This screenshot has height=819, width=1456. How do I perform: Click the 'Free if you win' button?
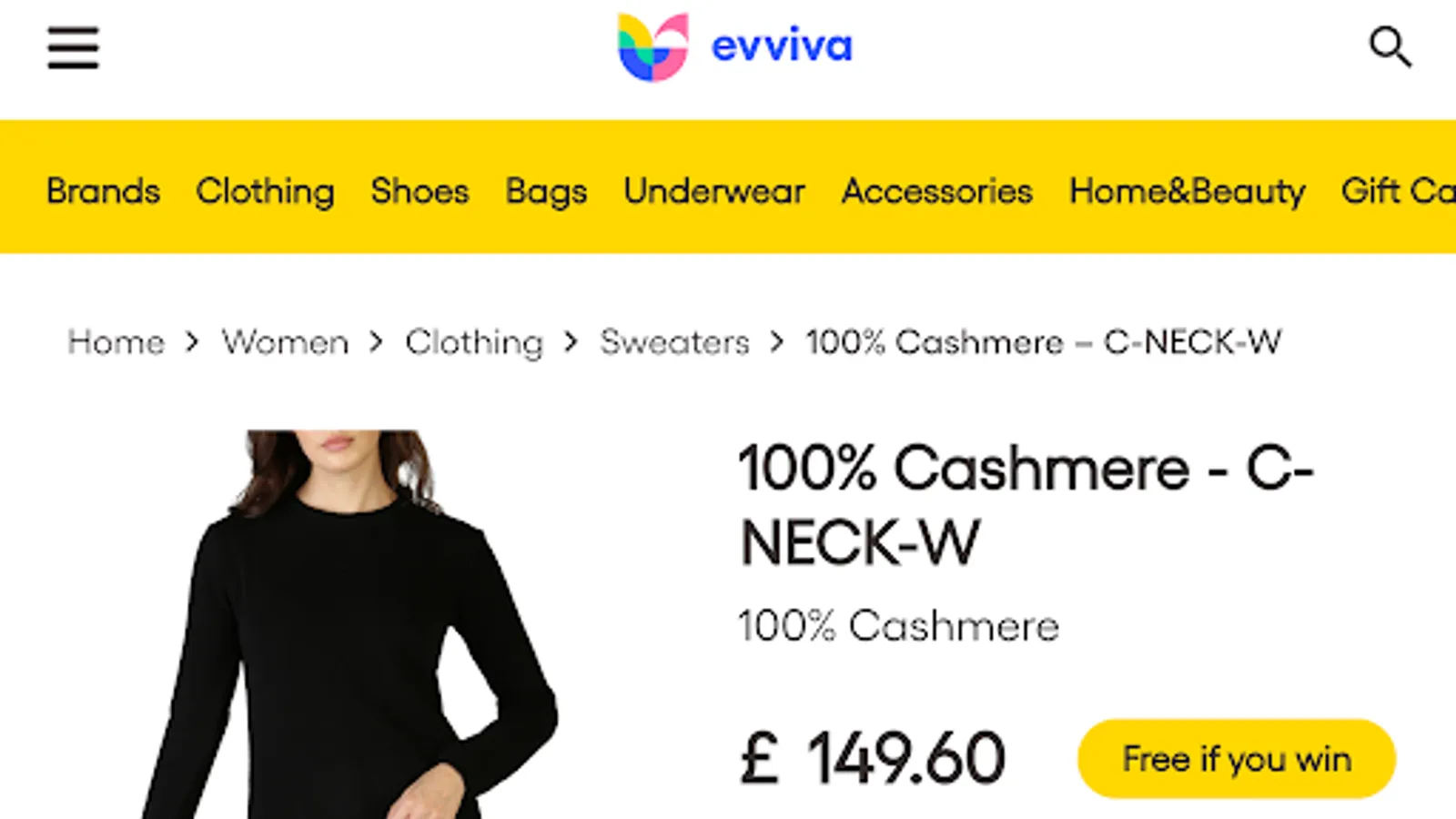click(1237, 759)
